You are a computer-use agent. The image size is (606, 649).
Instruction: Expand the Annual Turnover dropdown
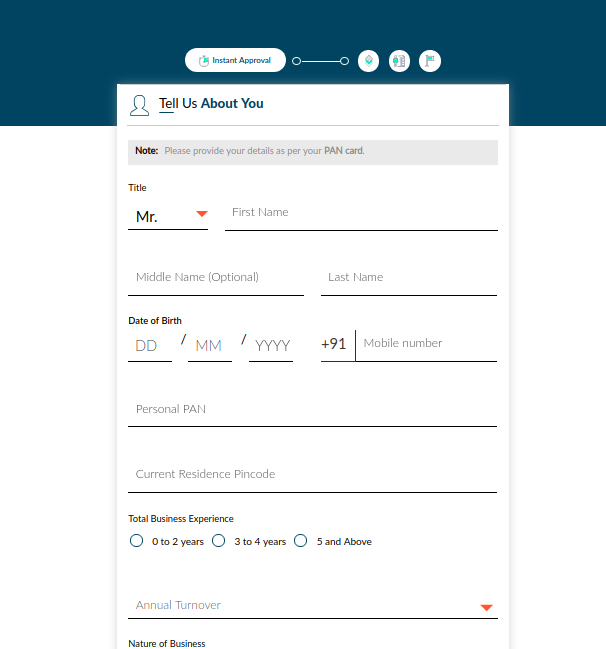pos(312,606)
